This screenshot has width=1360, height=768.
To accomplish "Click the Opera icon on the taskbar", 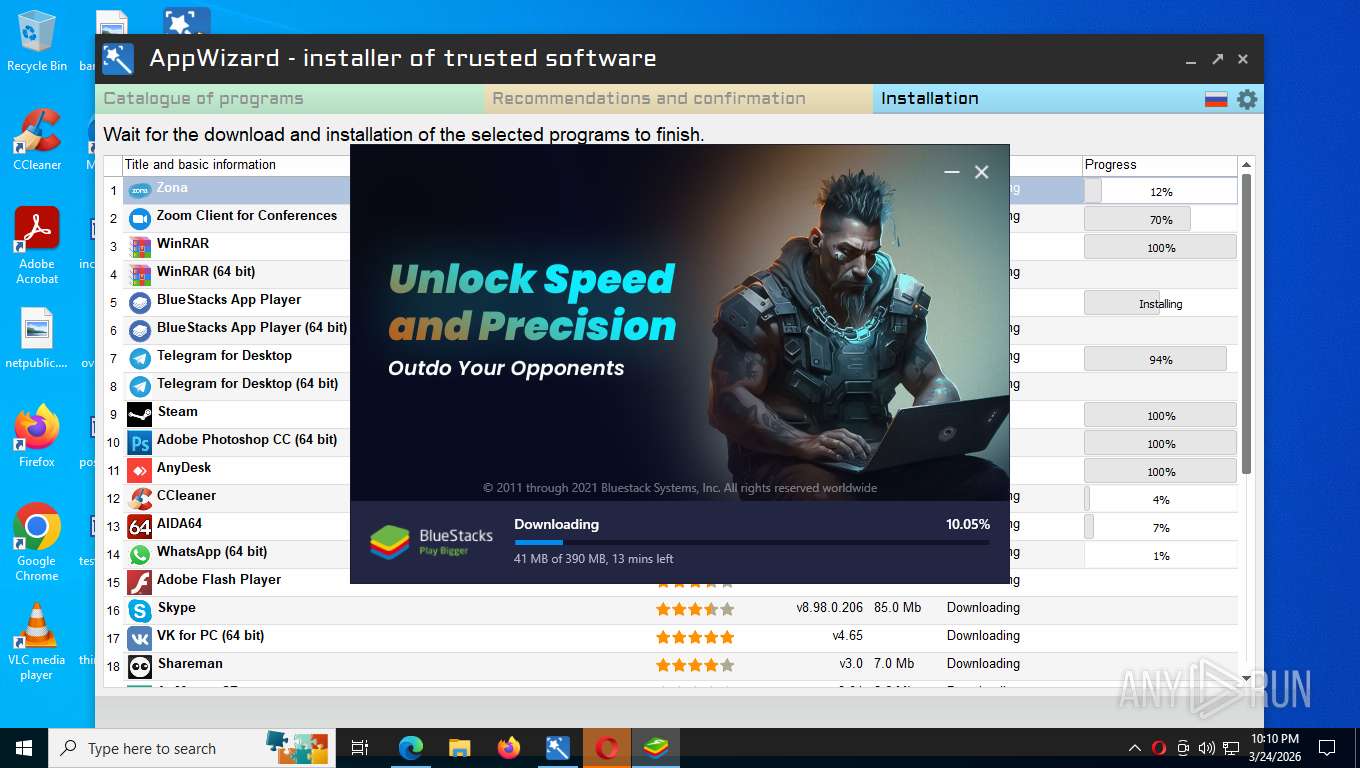I will pos(607,747).
